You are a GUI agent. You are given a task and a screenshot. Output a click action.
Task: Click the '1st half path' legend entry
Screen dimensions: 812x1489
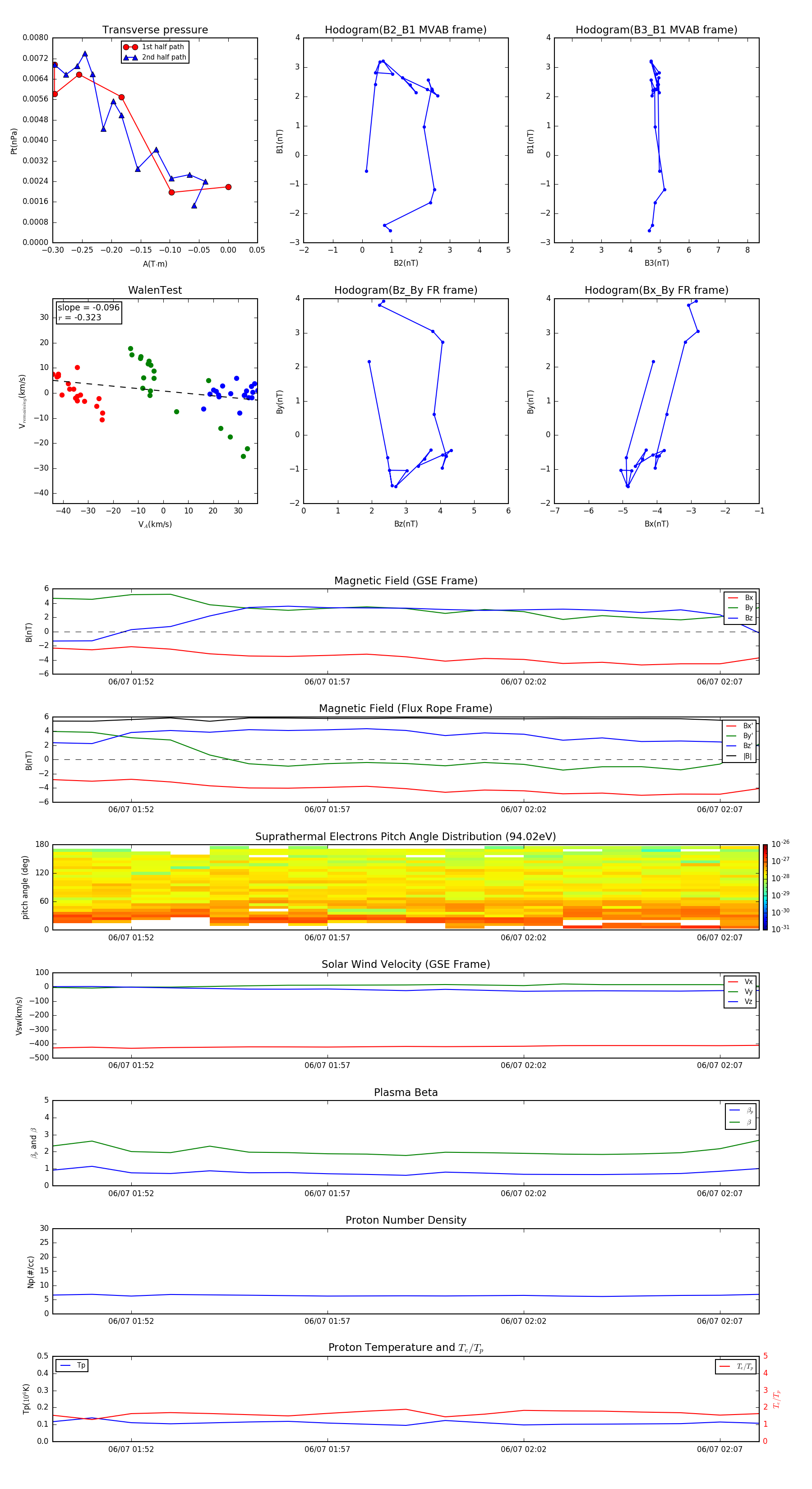click(154, 47)
